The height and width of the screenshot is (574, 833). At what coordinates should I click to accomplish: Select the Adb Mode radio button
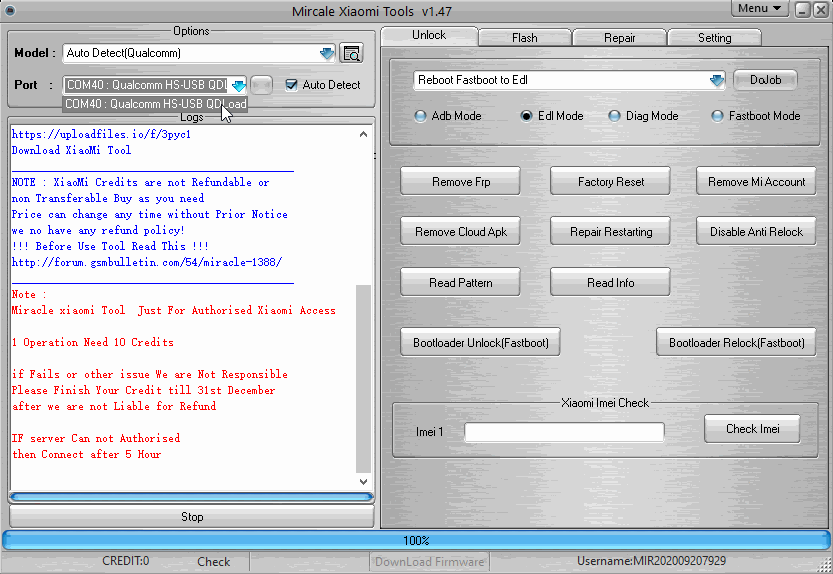pyautogui.click(x=420, y=116)
